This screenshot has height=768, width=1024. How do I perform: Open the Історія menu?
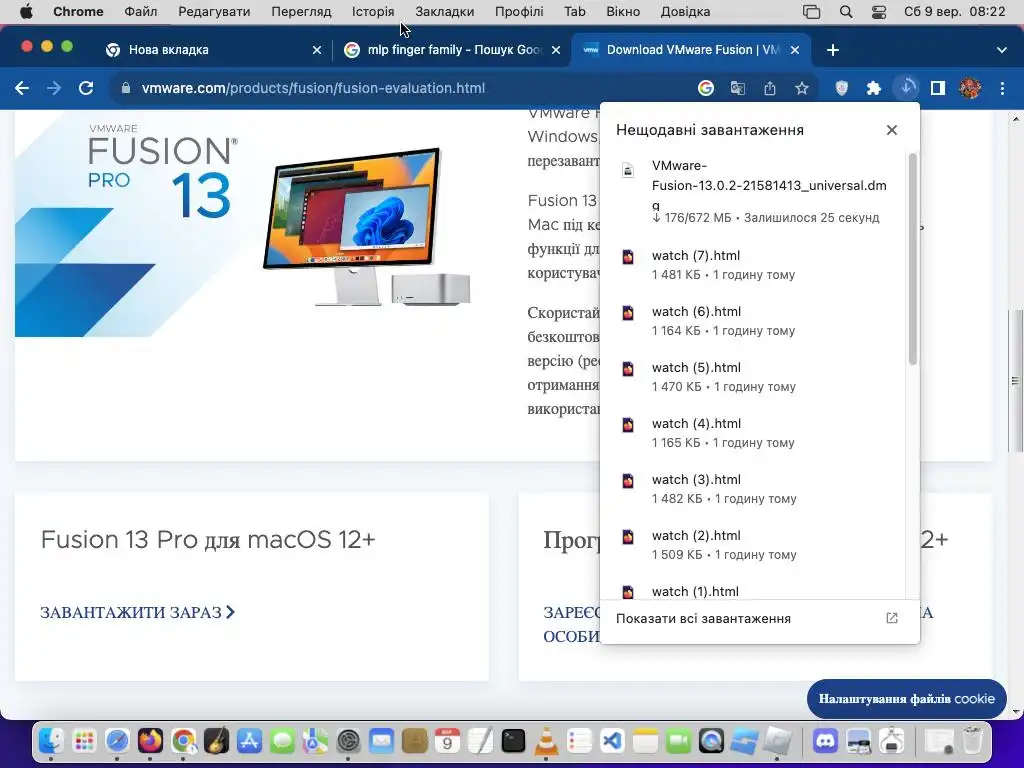[x=373, y=12]
